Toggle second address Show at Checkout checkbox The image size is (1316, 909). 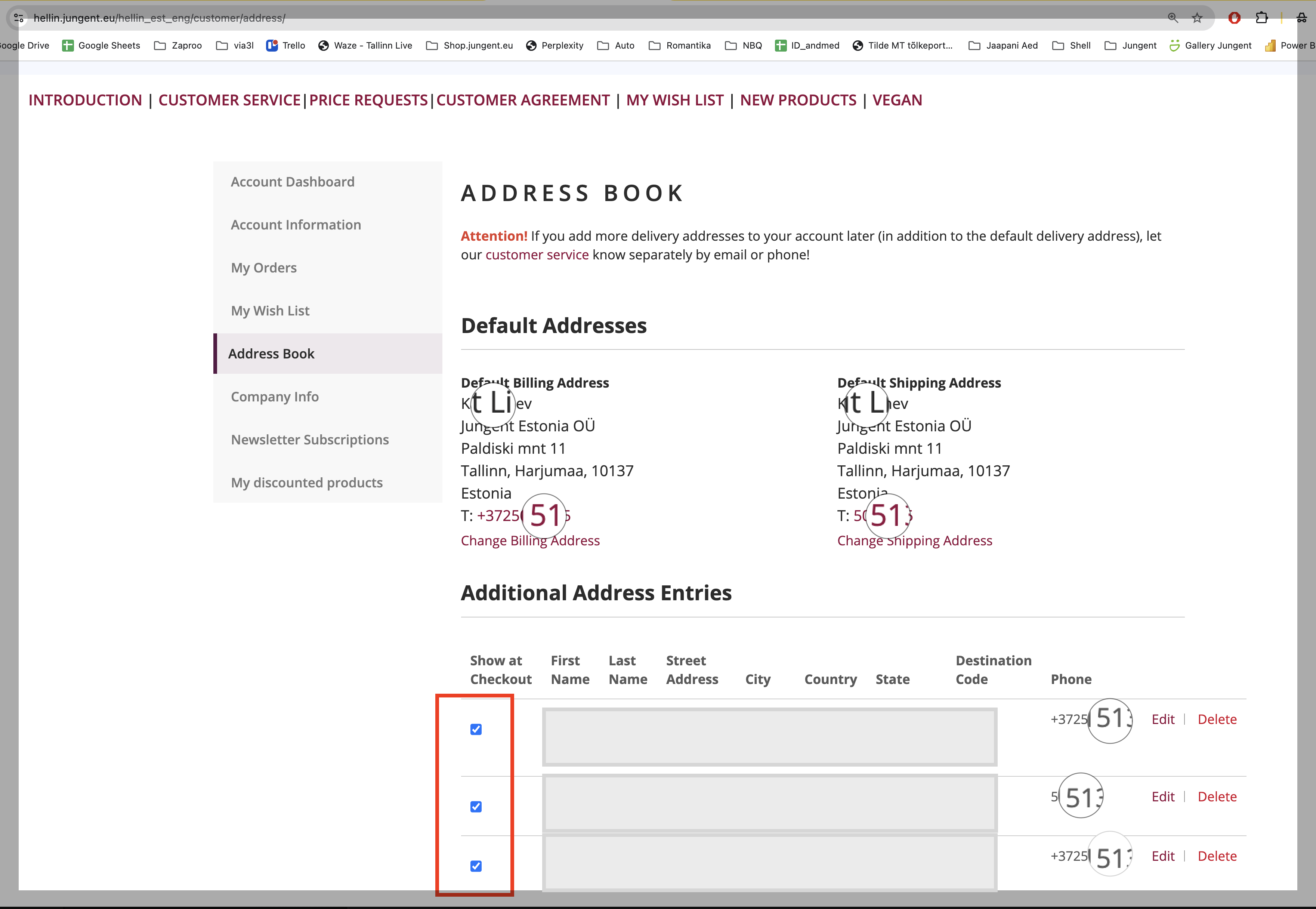[x=476, y=807]
